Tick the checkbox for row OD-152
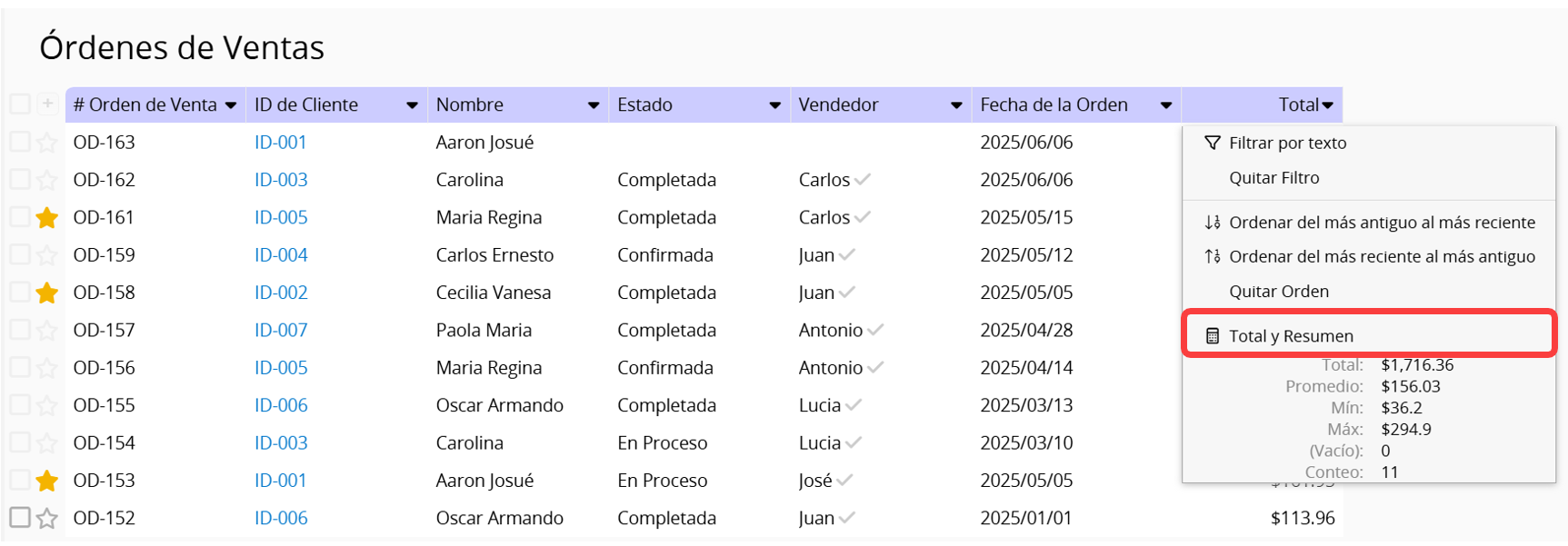 pyautogui.click(x=20, y=518)
